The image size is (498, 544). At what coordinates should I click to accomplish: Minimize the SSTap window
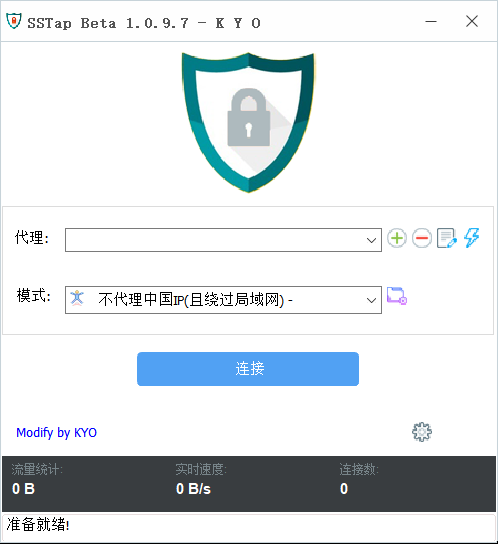point(431,22)
